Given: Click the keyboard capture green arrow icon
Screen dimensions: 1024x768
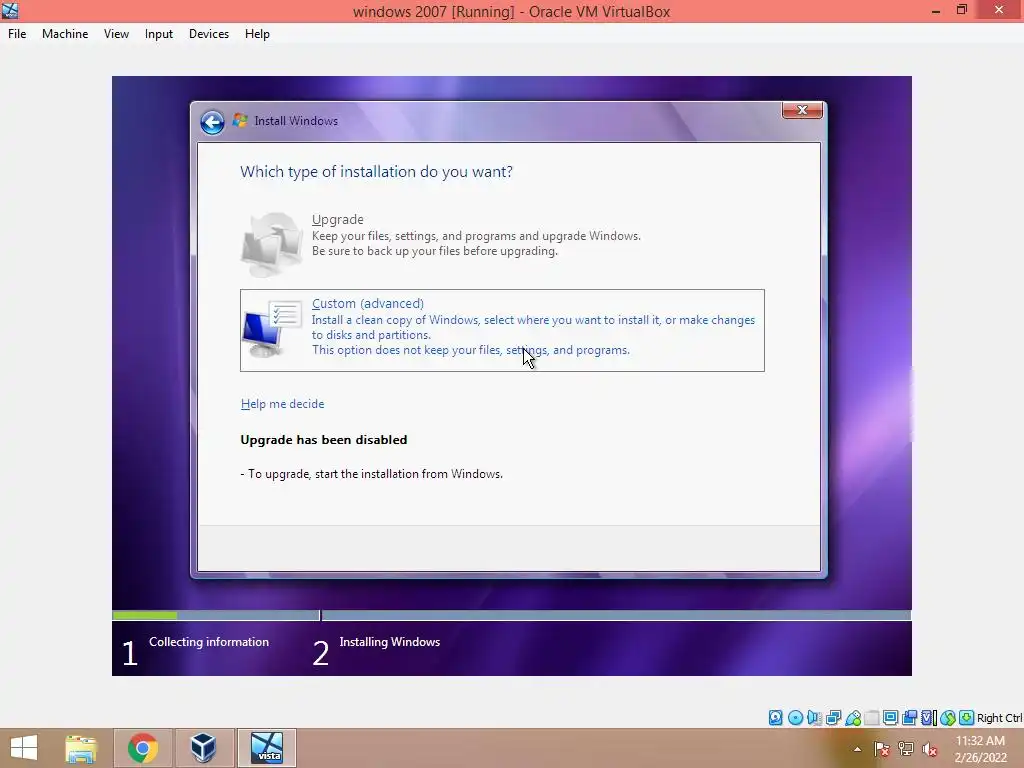Looking at the screenshot, I should click(x=967, y=718).
